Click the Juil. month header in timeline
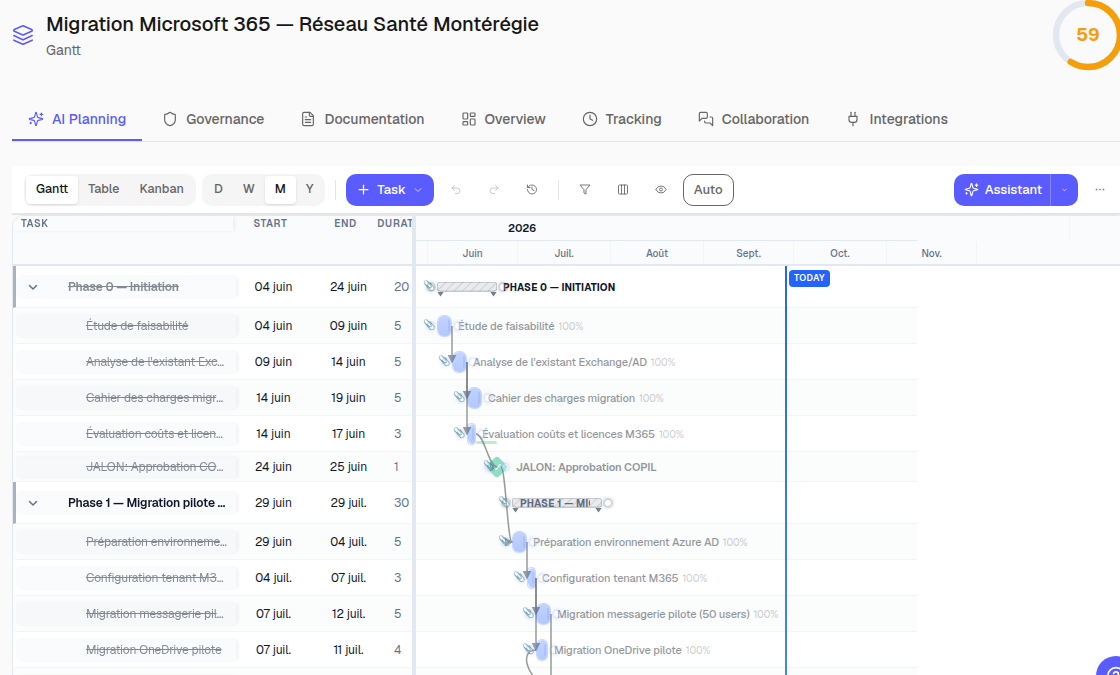Viewport: 1120px width, 675px height. [564, 254]
